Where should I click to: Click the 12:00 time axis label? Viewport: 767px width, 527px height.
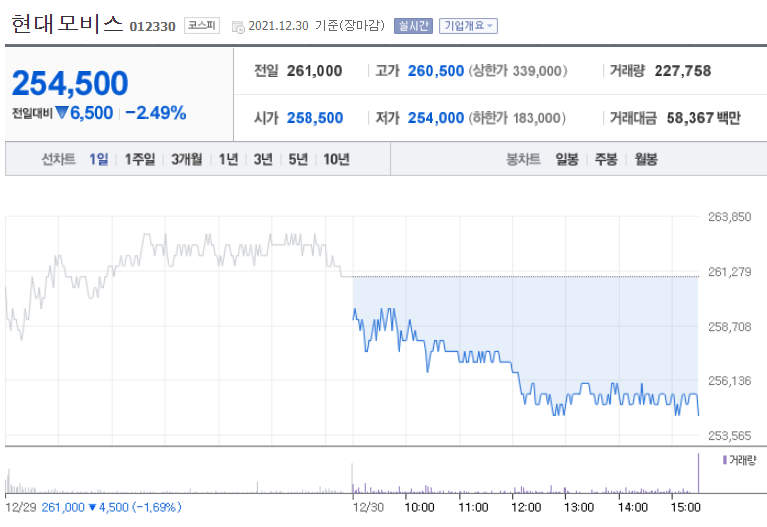click(526, 507)
